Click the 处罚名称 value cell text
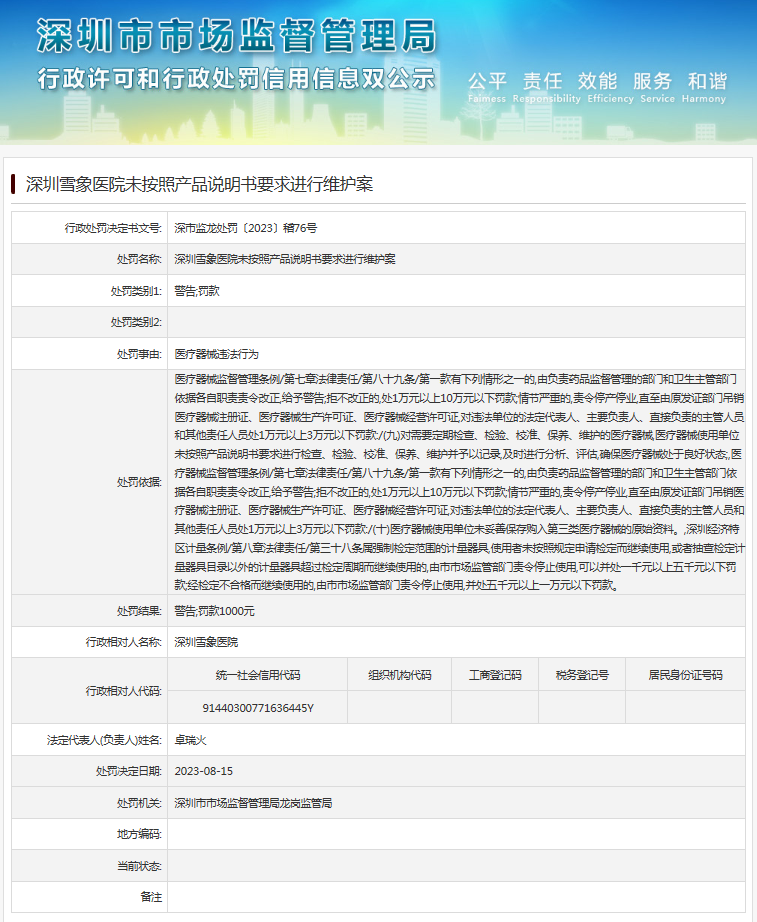This screenshot has width=757, height=922. tap(285, 259)
